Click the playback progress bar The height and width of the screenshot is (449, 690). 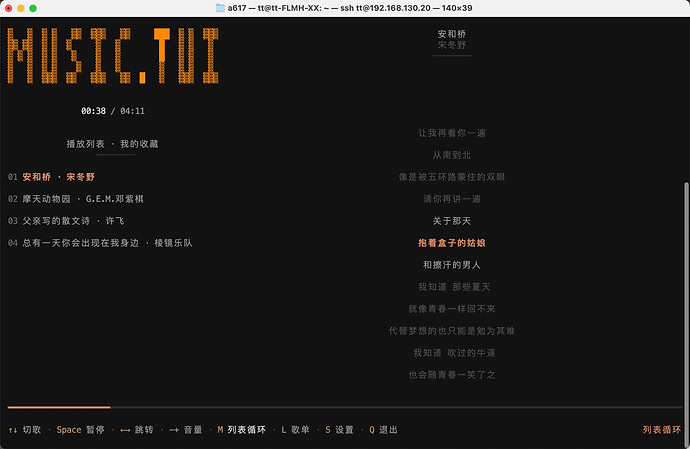[345, 408]
